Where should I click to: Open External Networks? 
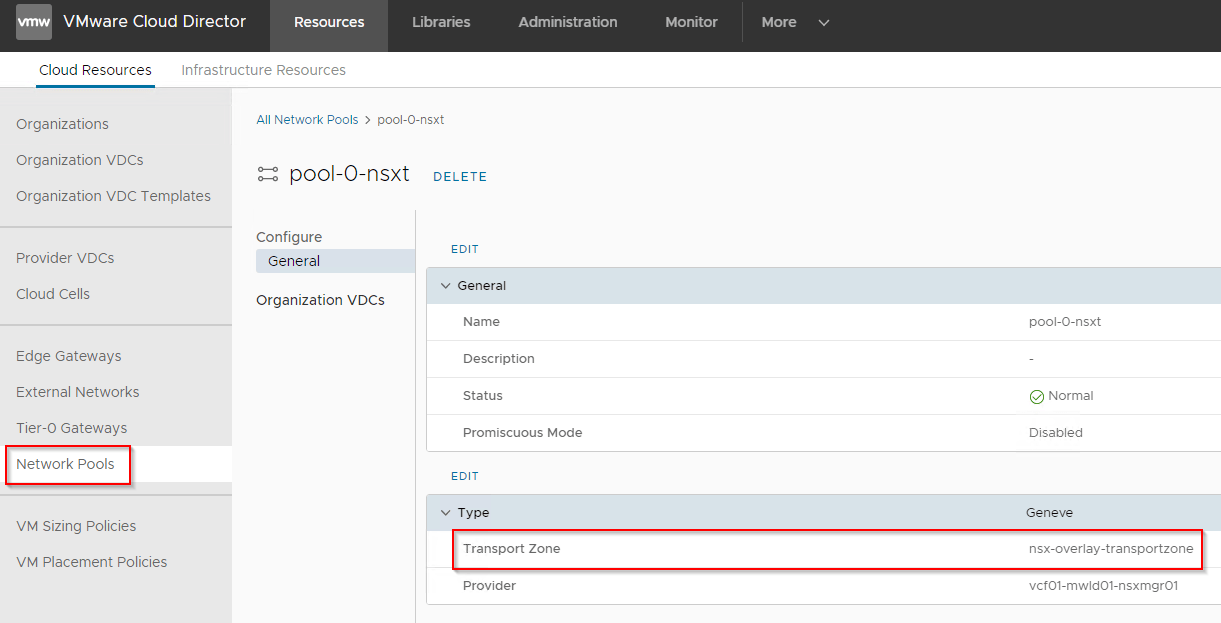pyautogui.click(x=78, y=392)
